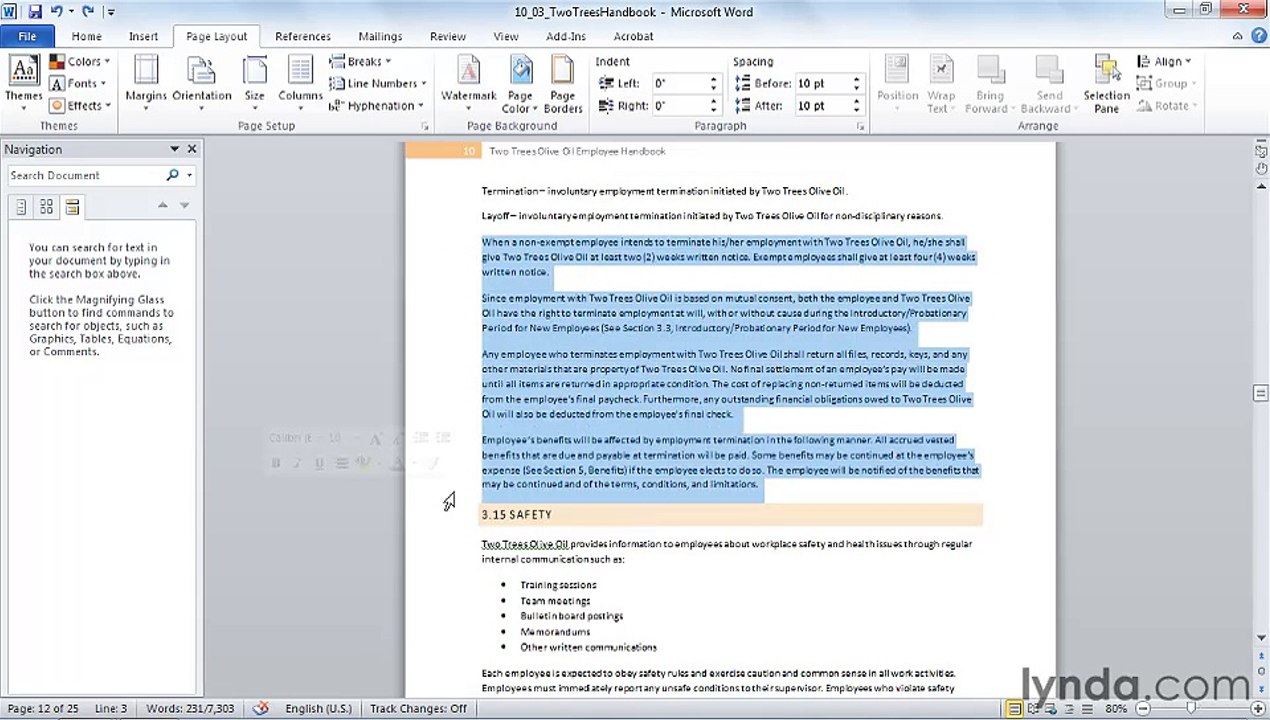The image size is (1270, 720).
Task: Click the zoom slider handle
Action: pyautogui.click(x=1190, y=709)
